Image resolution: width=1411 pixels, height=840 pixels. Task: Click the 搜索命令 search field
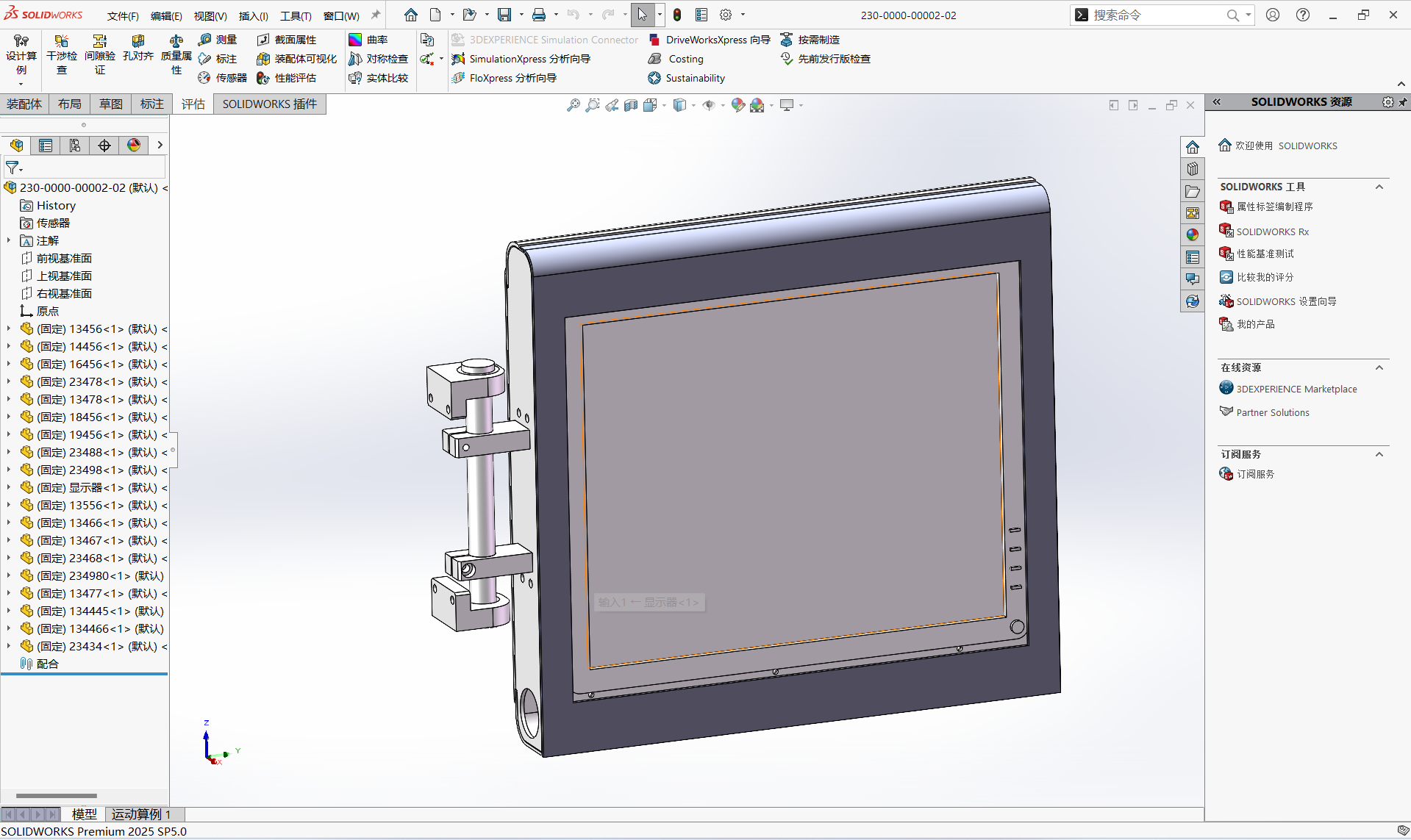(1154, 15)
